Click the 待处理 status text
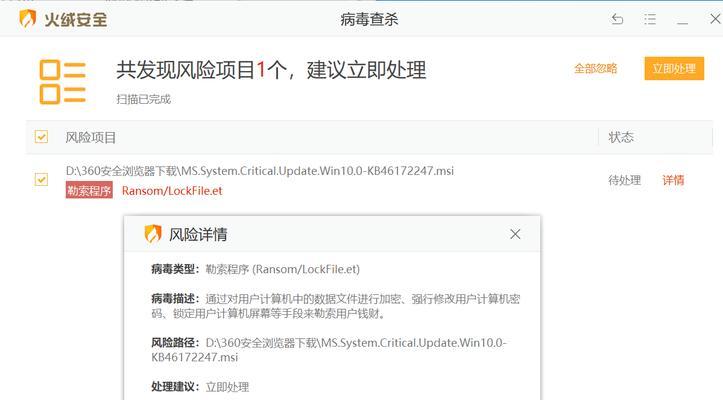 [x=624, y=180]
